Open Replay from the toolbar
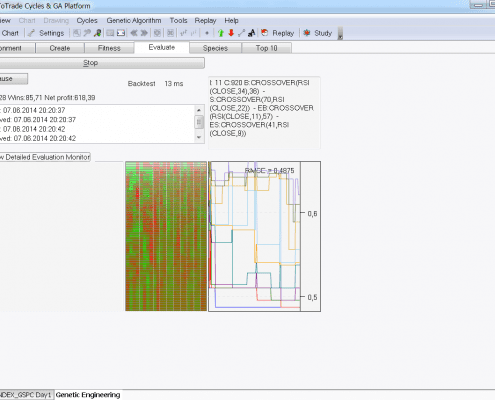Image resolution: width=495 pixels, height=400 pixels. point(277,33)
